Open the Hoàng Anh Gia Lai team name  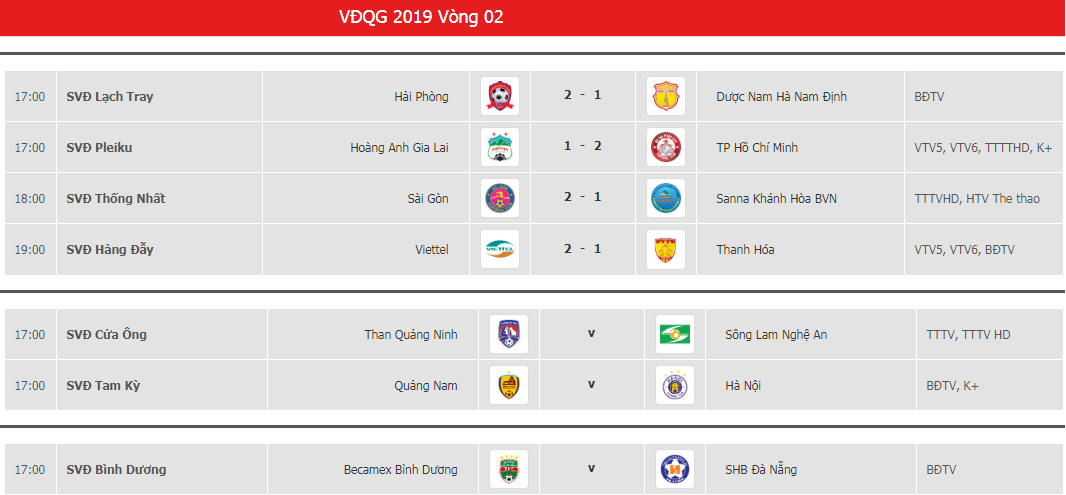(399, 148)
